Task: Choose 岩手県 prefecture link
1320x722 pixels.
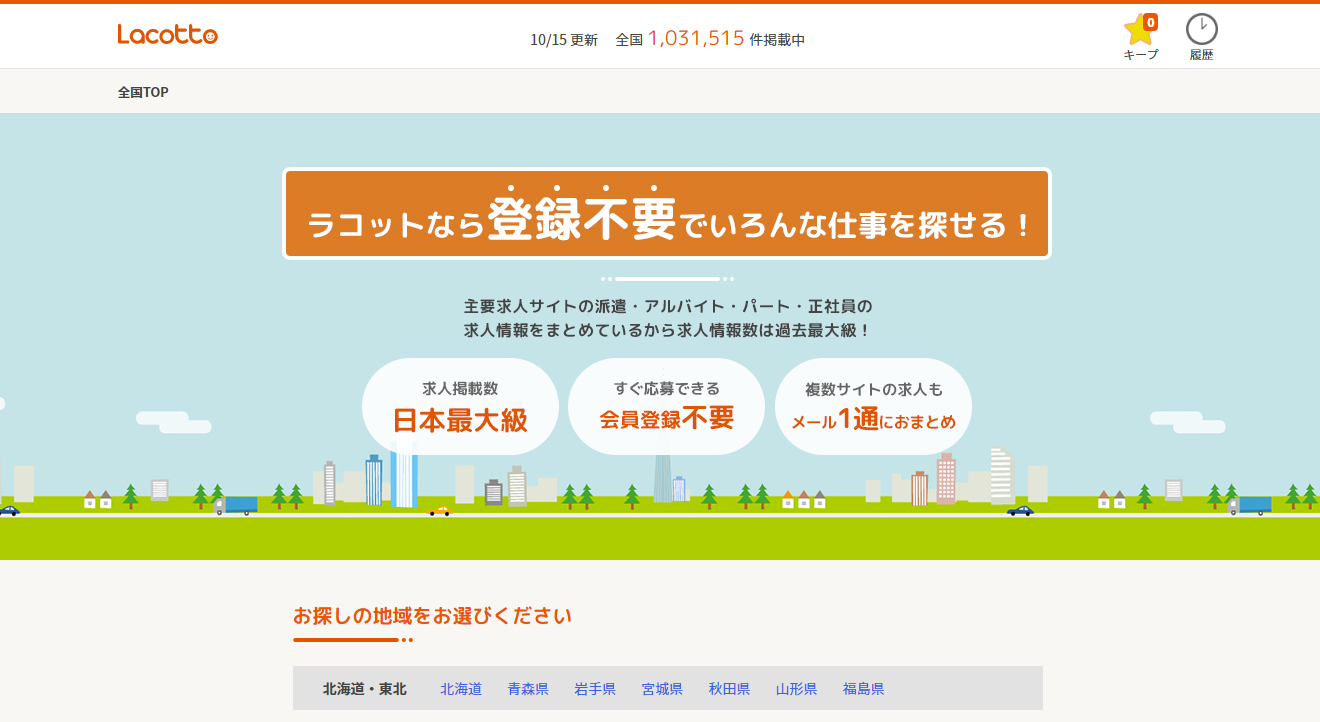Action: click(x=595, y=689)
